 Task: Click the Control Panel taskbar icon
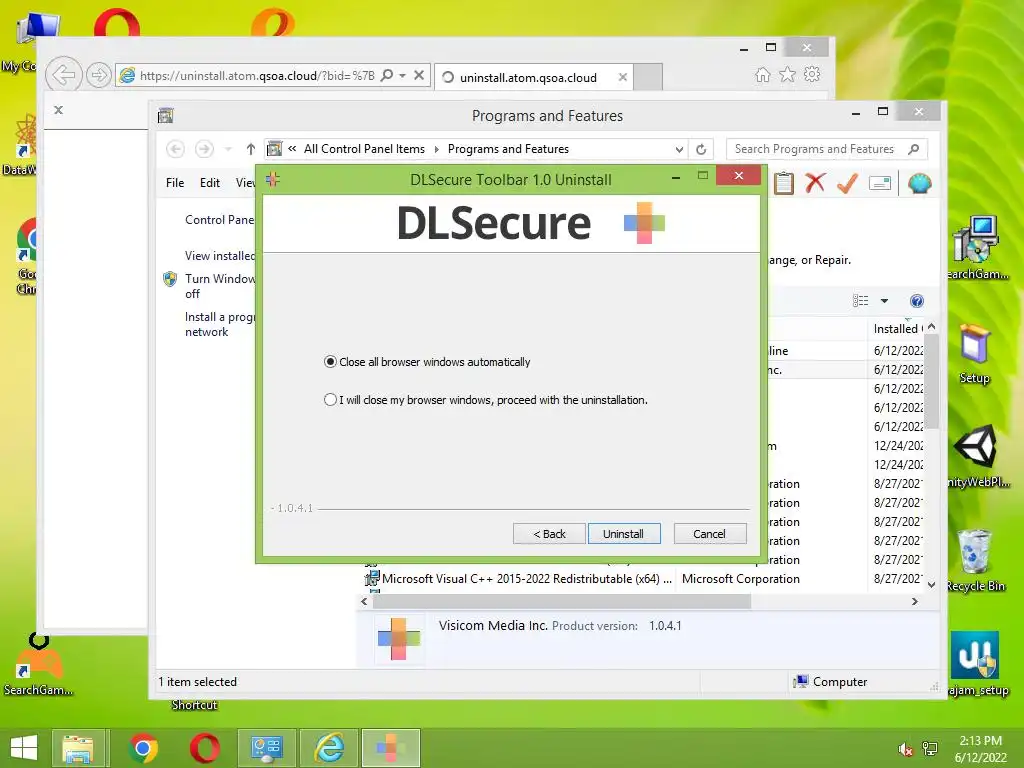click(266, 748)
